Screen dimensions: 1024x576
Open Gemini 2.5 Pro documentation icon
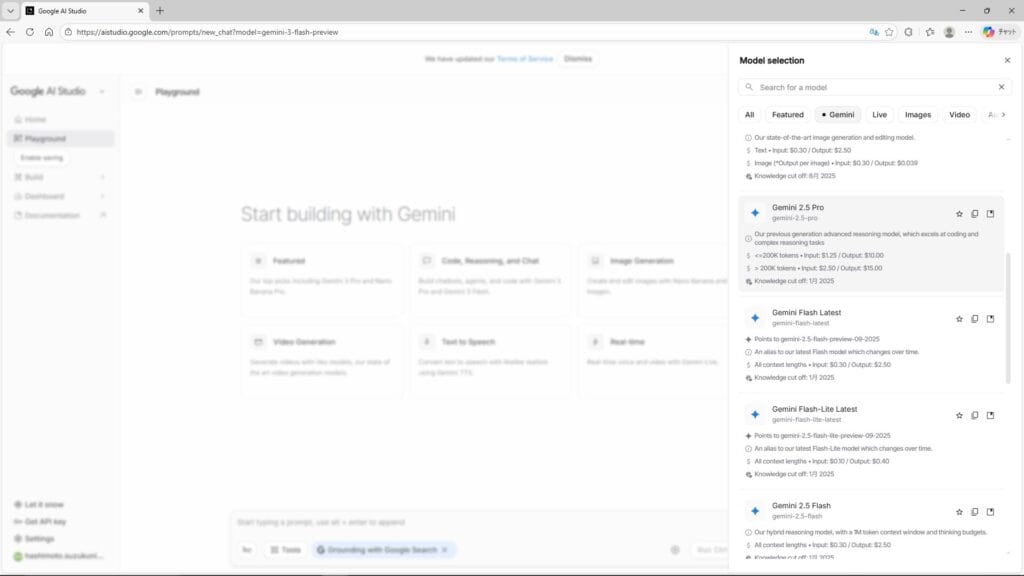(990, 214)
